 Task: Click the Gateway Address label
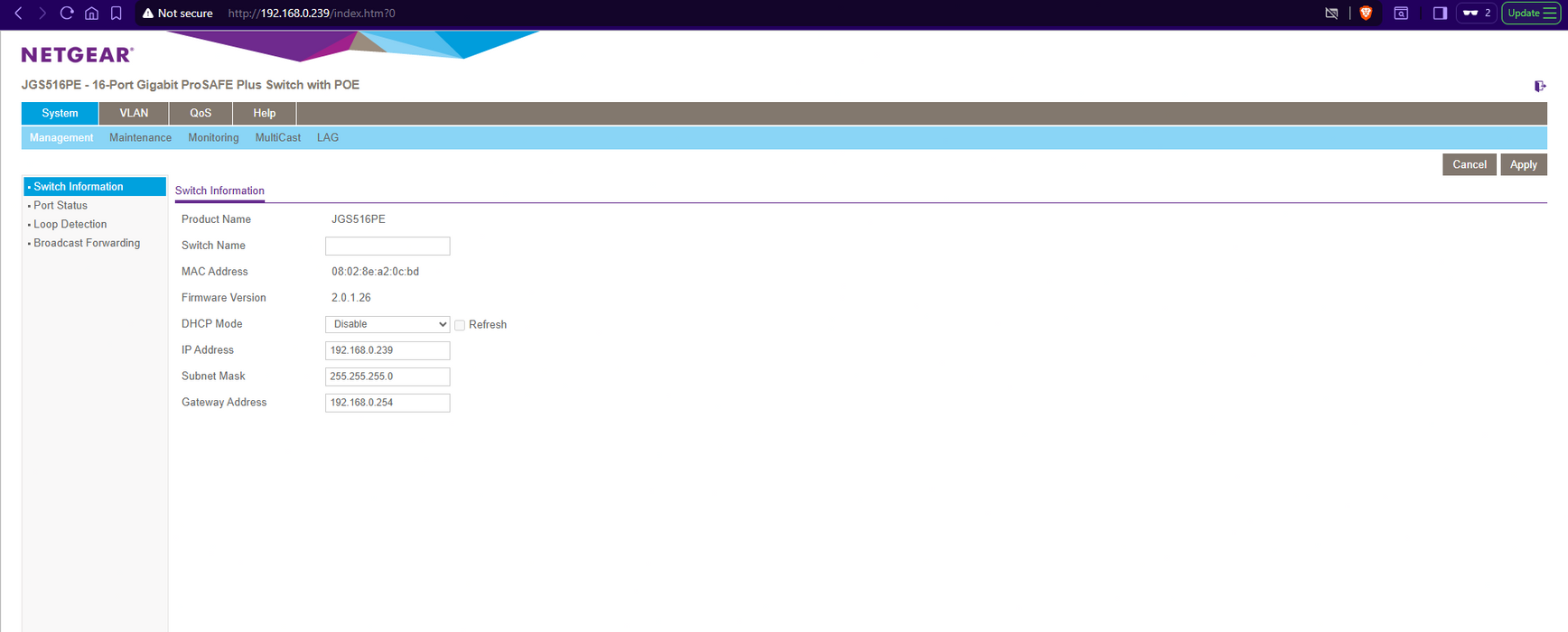[224, 403]
